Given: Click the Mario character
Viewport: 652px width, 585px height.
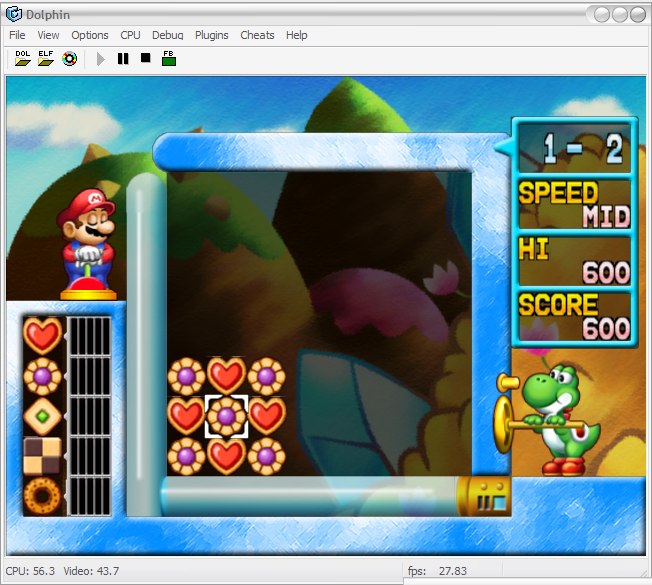Looking at the screenshot, I should 87,243.
